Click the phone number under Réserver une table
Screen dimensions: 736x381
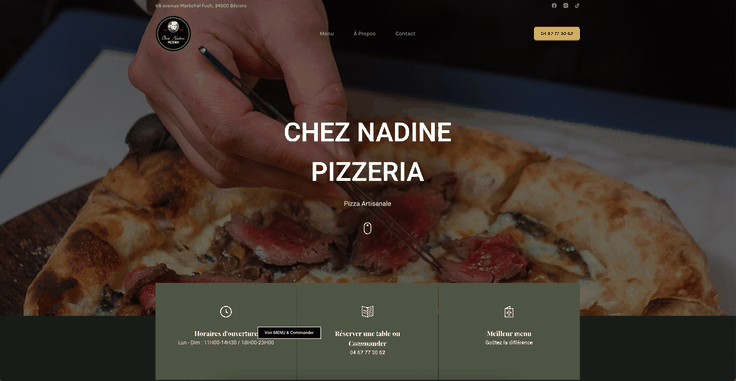click(368, 352)
